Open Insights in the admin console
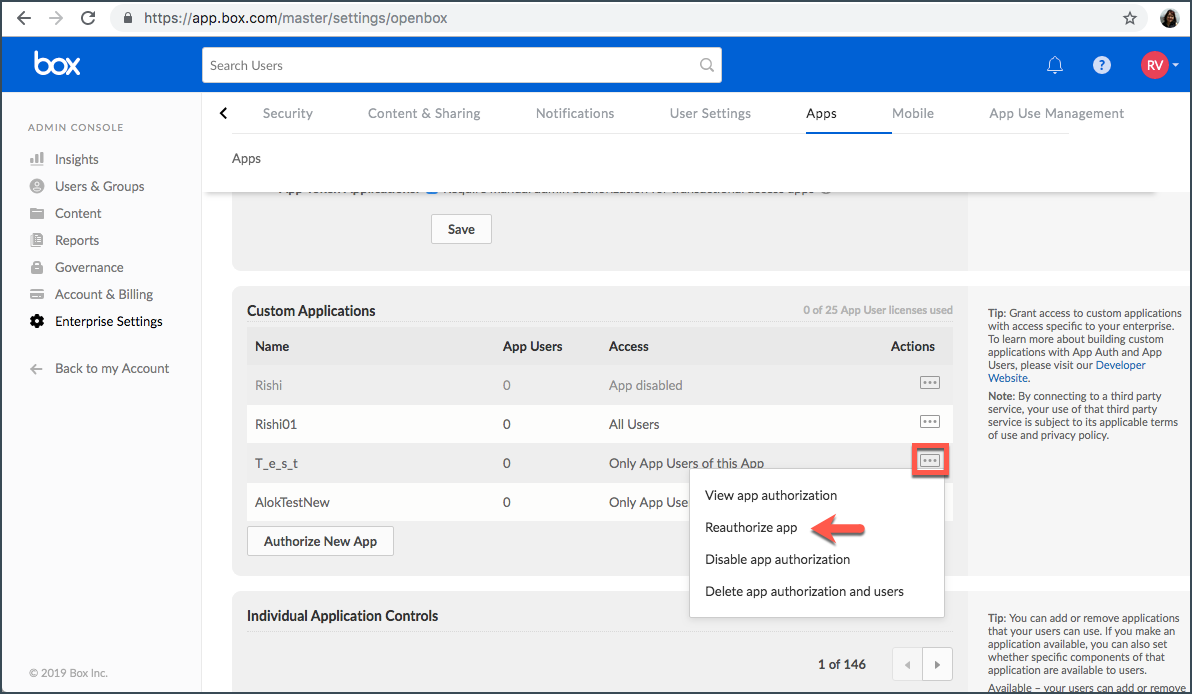This screenshot has width=1192, height=694. (77, 159)
